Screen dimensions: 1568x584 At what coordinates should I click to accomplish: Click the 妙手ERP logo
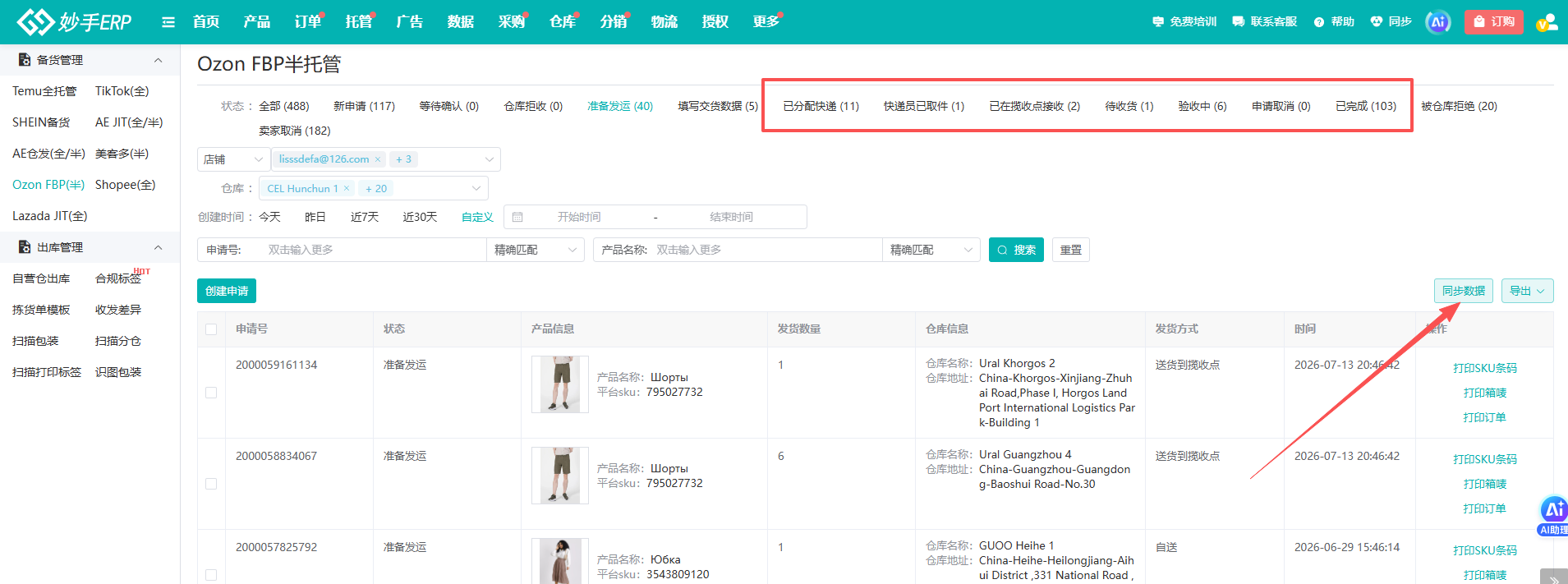[74, 22]
